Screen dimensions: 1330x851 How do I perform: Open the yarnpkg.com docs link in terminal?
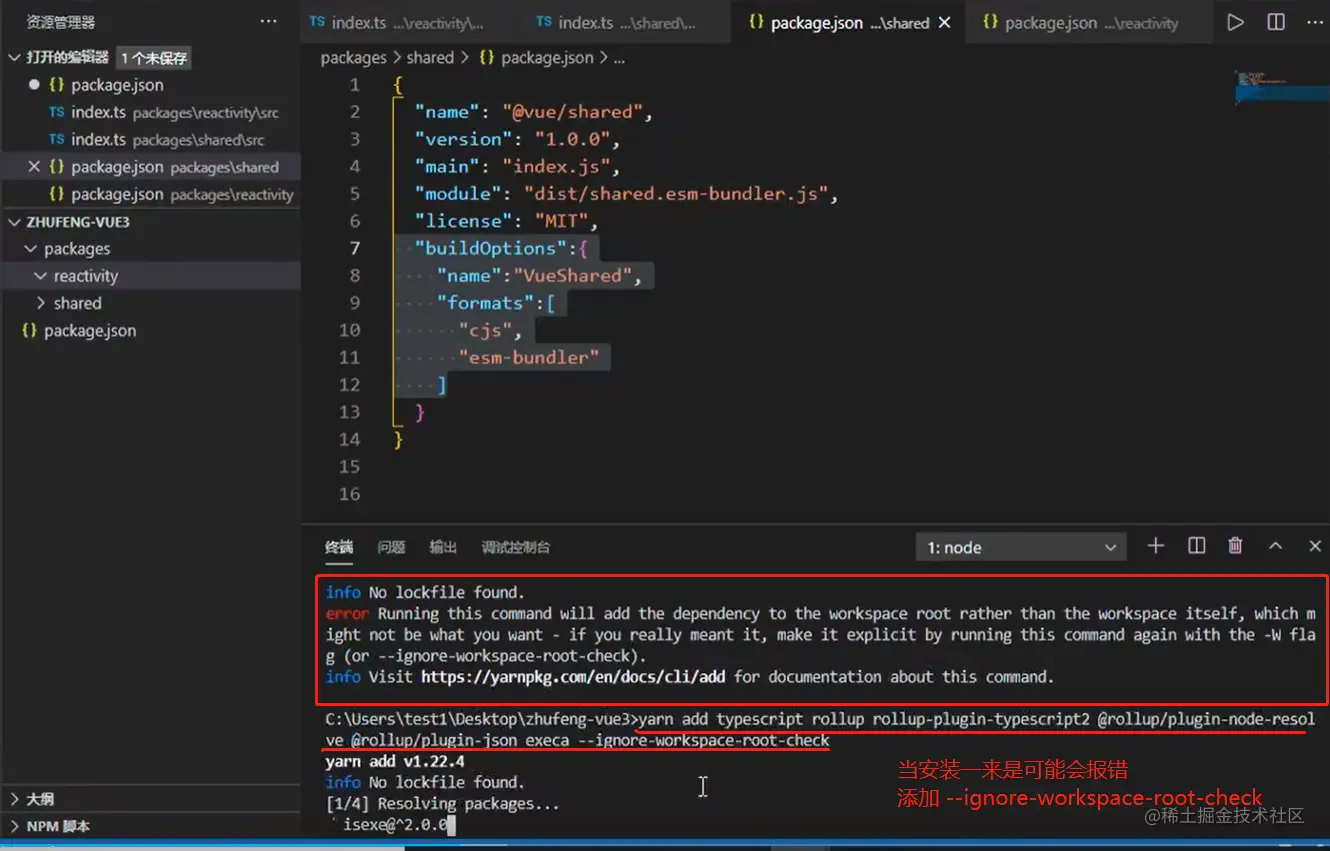(x=573, y=677)
